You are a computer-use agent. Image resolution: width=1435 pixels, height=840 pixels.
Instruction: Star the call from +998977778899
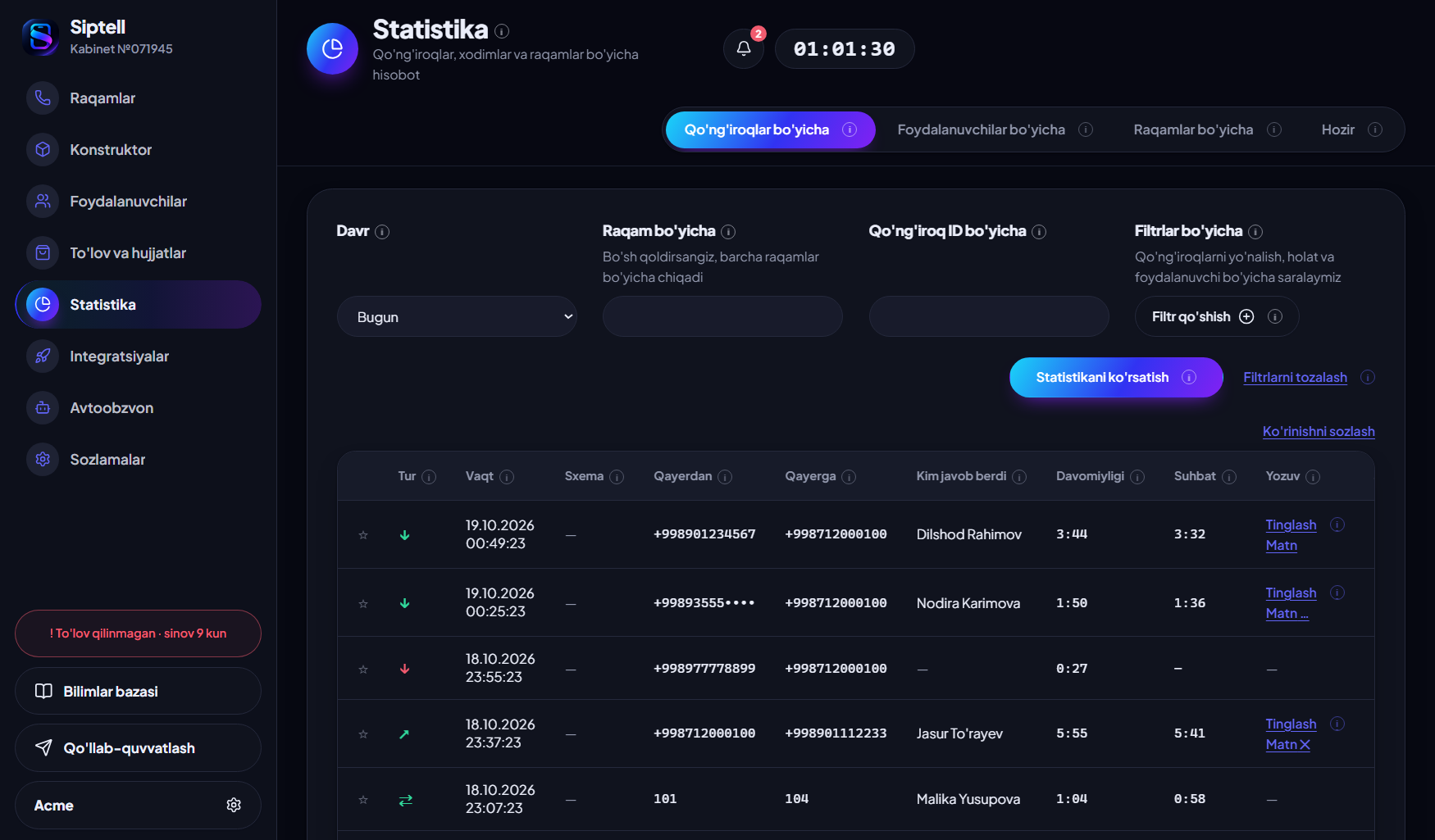(363, 670)
